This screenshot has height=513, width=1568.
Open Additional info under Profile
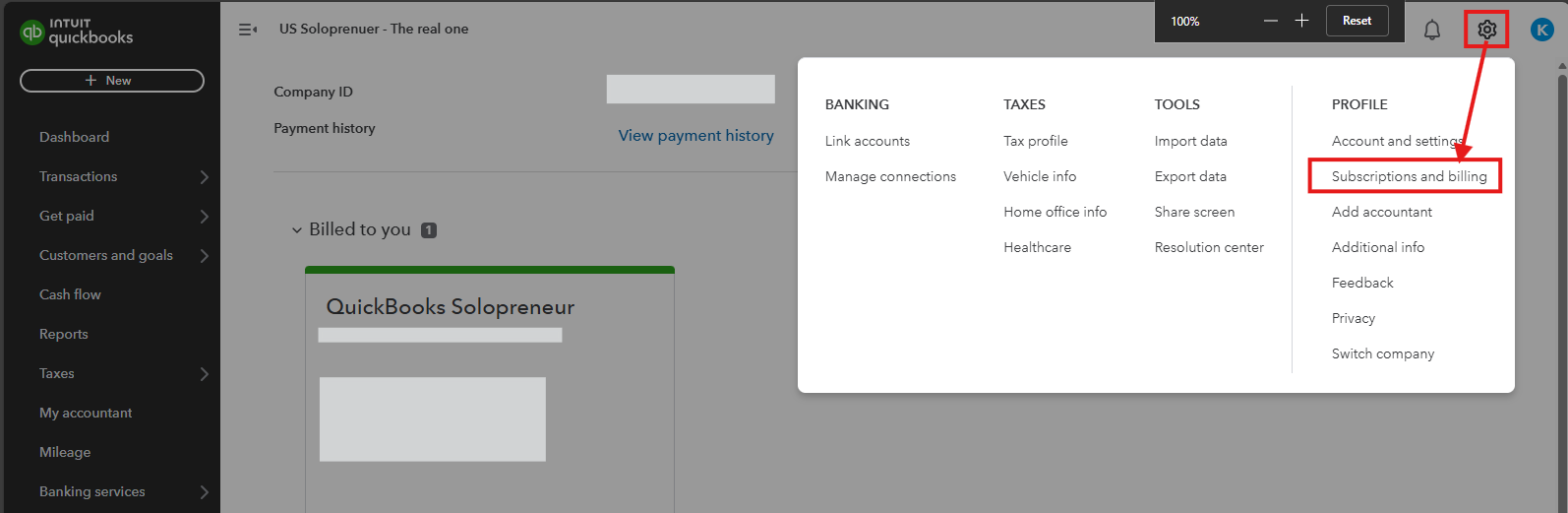[x=1378, y=247]
